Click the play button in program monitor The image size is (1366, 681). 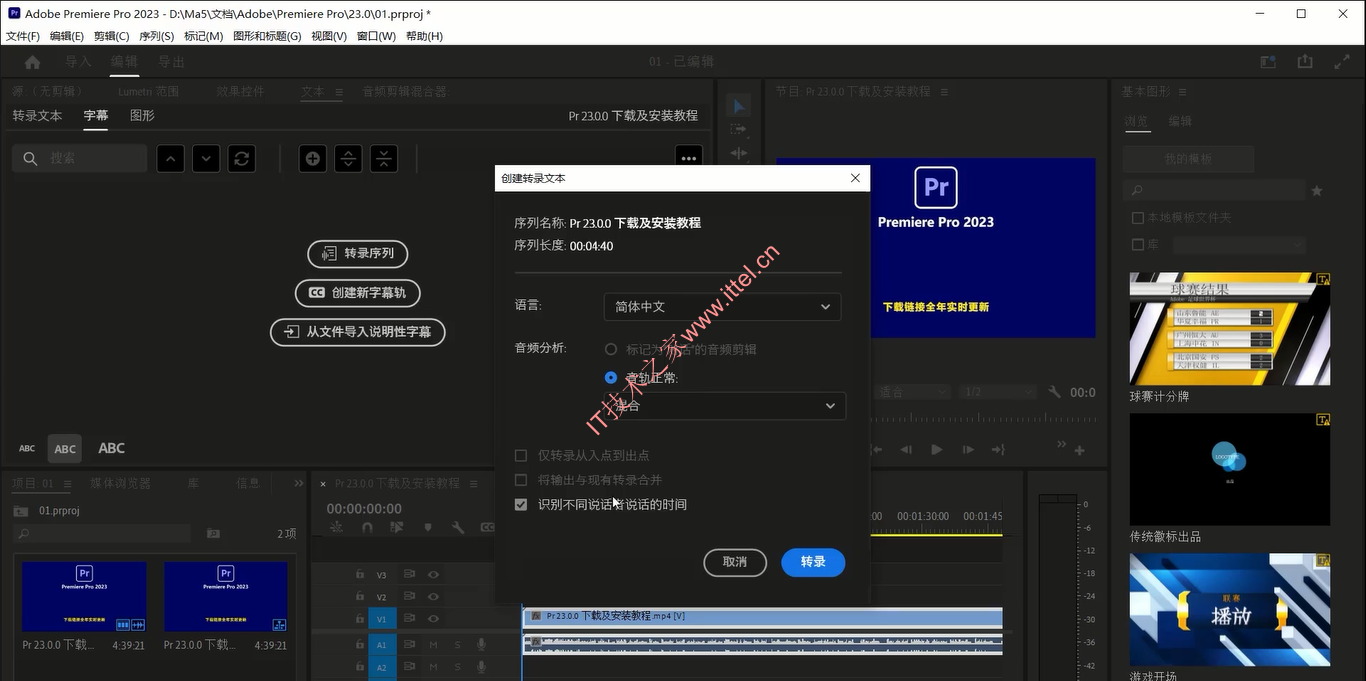point(937,450)
